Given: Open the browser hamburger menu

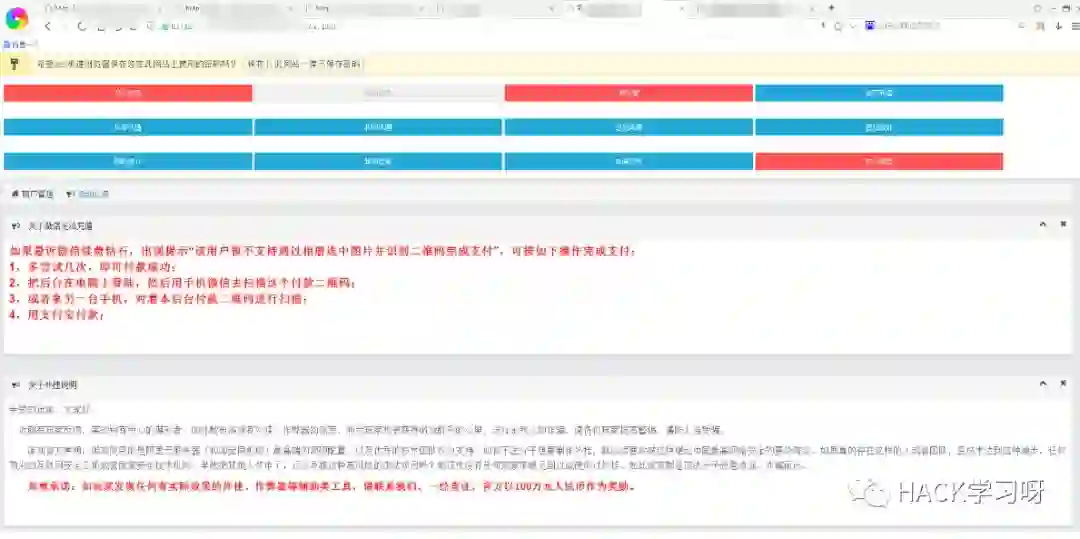Looking at the screenshot, I should click(1075, 26).
